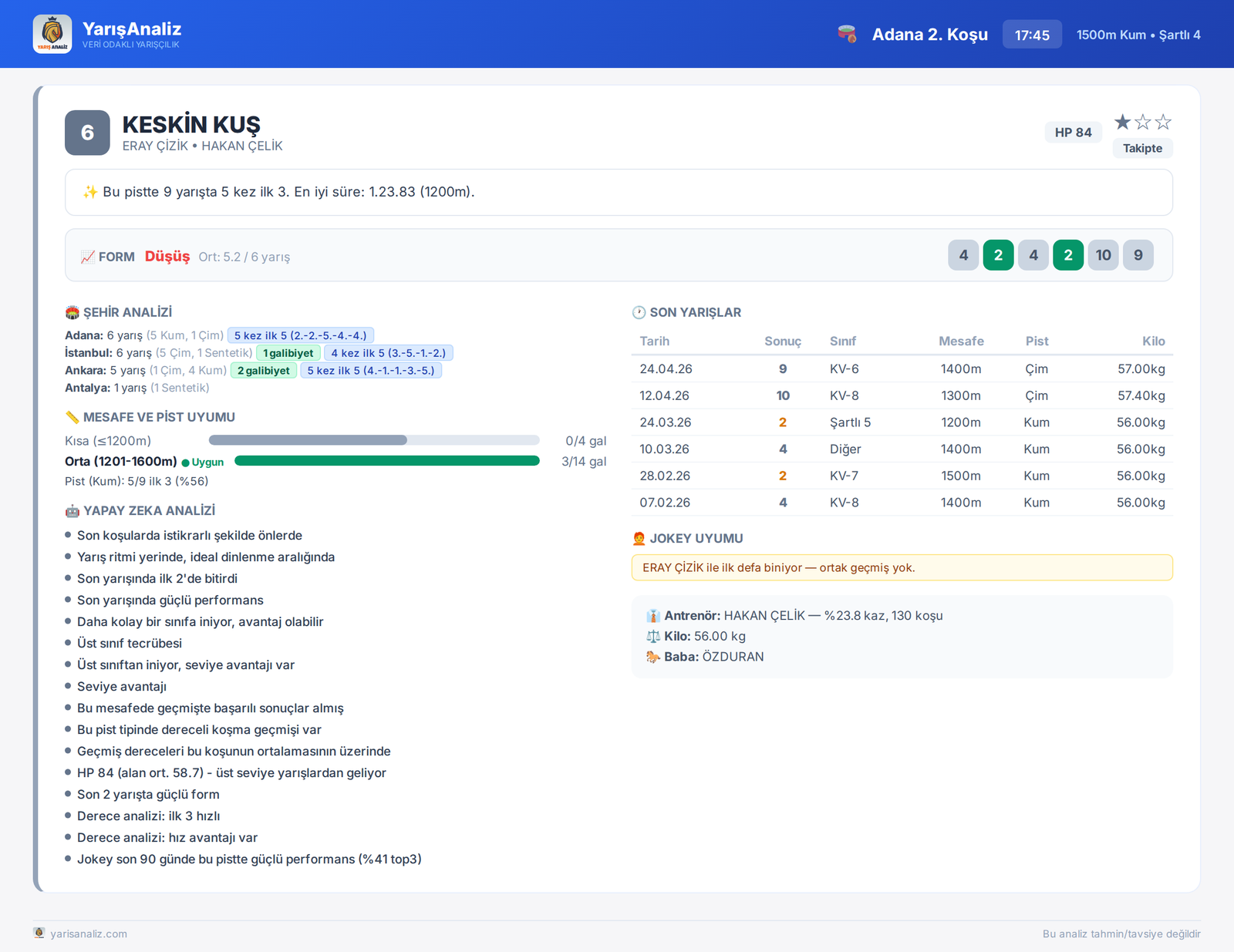
Task: Click the YarışAnaliz lion logo
Action: [x=52, y=34]
